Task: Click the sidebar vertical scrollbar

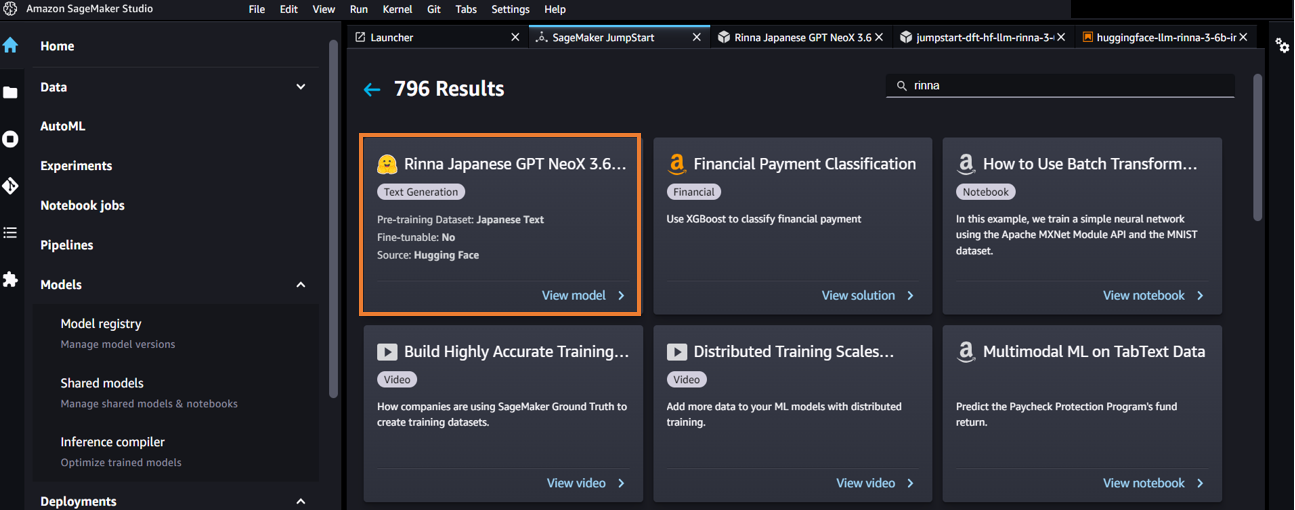Action: click(333, 218)
